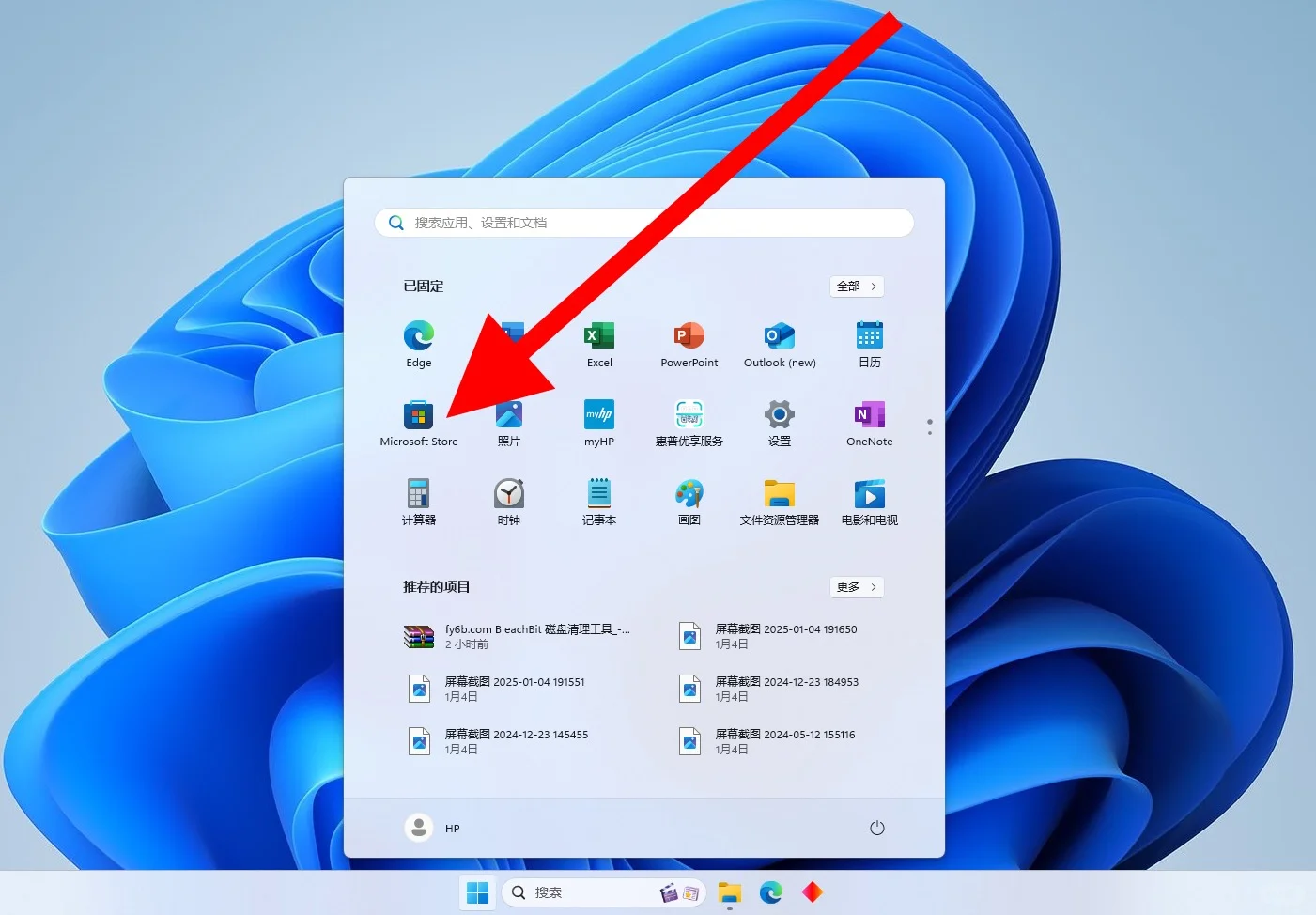Open the myHP app

pyautogui.click(x=599, y=424)
